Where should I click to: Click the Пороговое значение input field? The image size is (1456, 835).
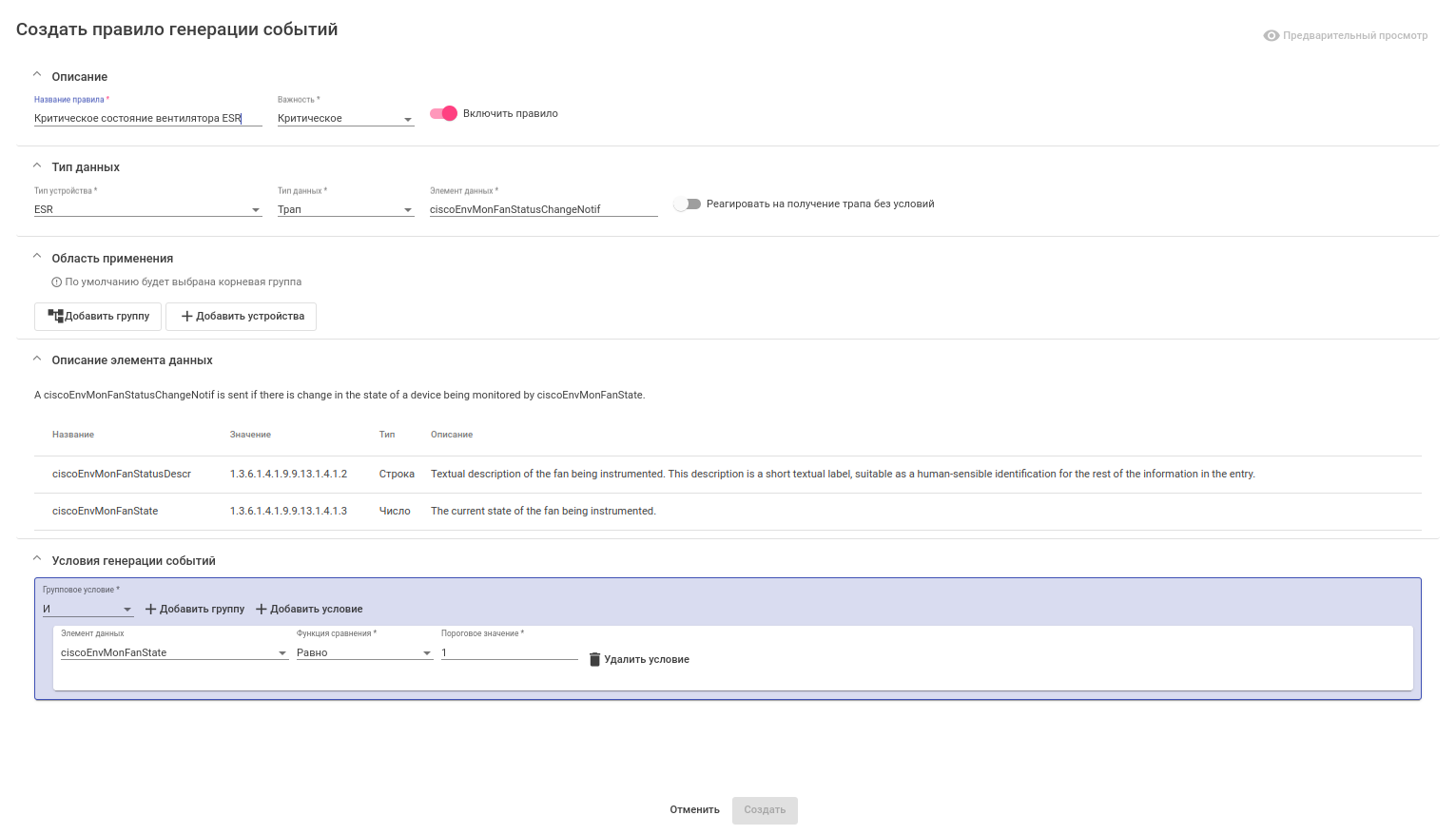click(509, 653)
